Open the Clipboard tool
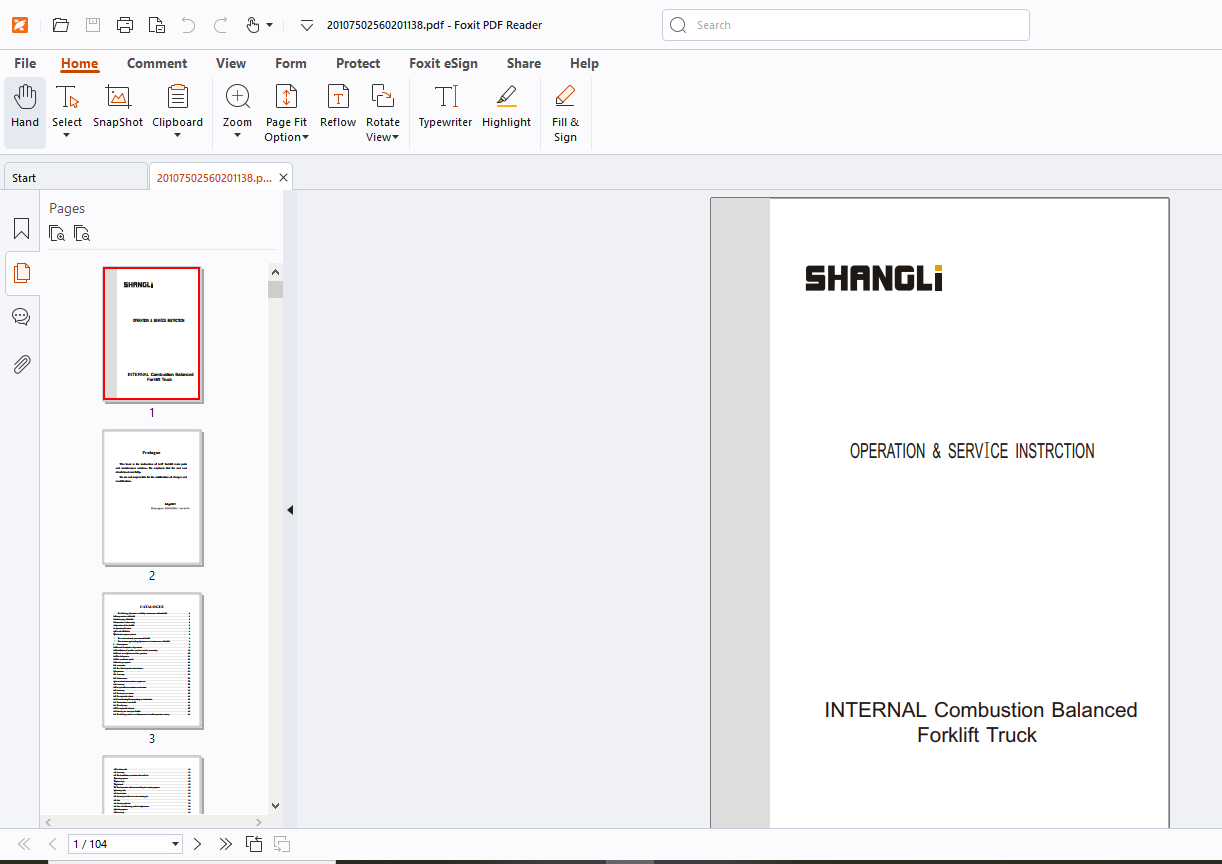Screen dimensions: 1222x864 click(x=177, y=97)
